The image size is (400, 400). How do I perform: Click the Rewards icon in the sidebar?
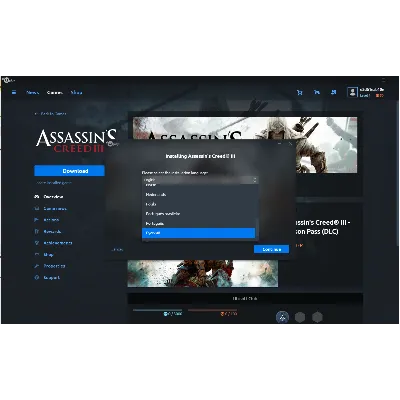click(37, 231)
